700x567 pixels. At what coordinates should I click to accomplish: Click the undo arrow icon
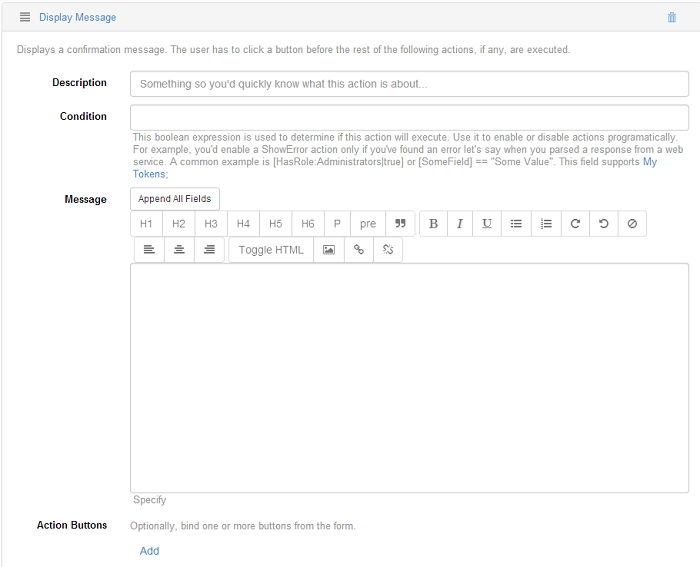pyautogui.click(x=604, y=224)
